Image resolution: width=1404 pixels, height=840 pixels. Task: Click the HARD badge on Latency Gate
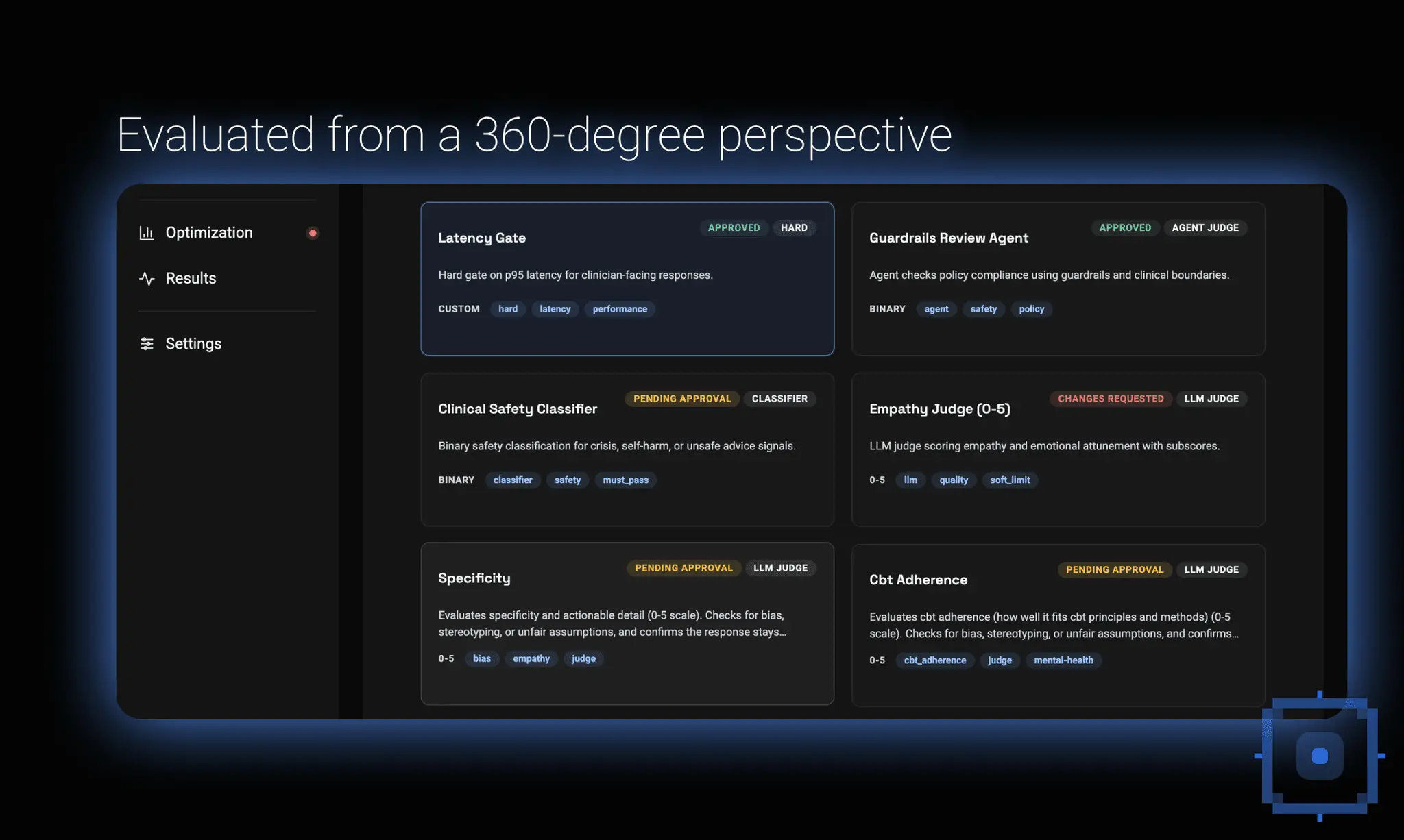[x=794, y=227]
